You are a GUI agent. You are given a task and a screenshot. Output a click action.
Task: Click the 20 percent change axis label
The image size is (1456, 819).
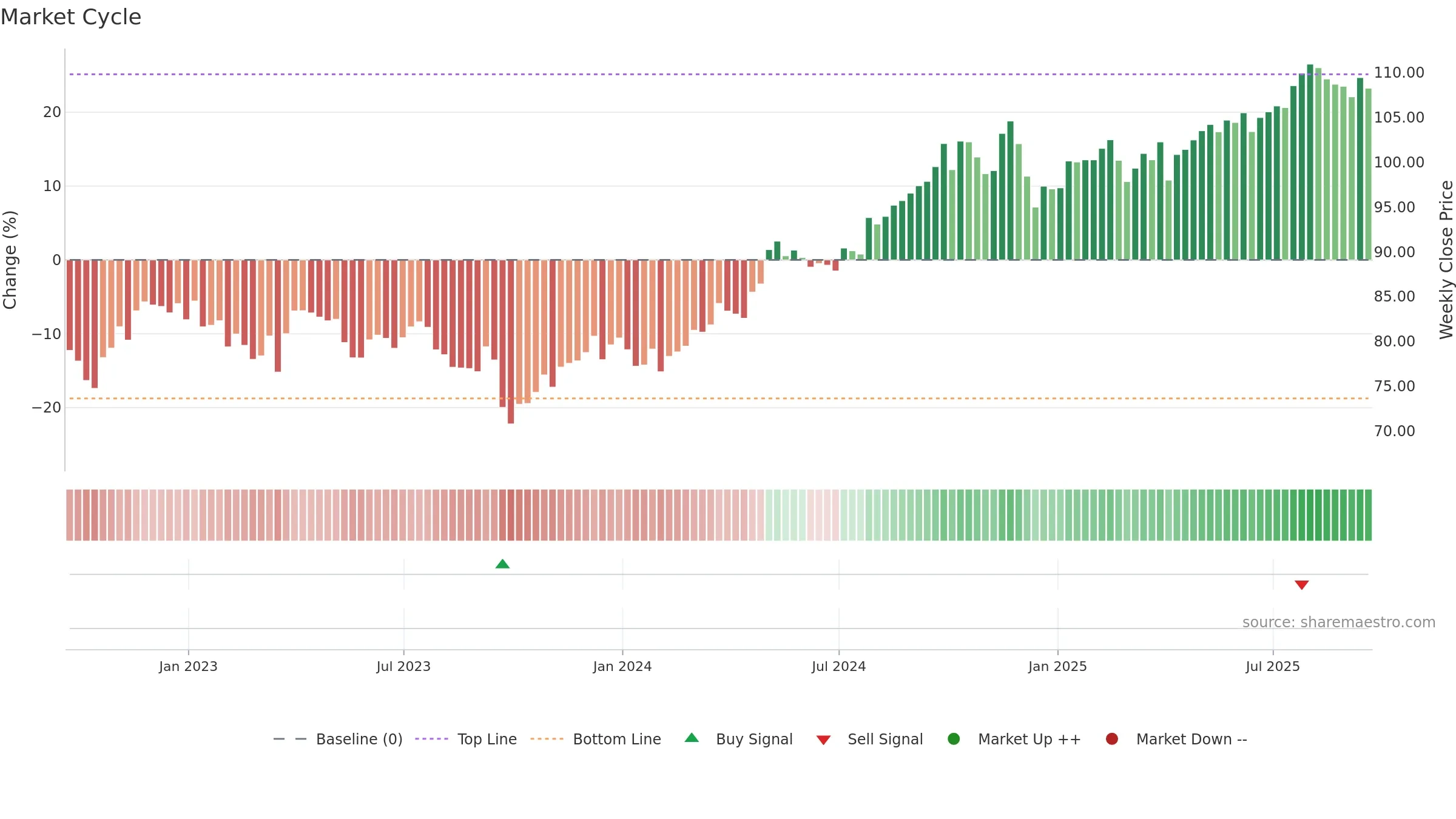(x=52, y=112)
